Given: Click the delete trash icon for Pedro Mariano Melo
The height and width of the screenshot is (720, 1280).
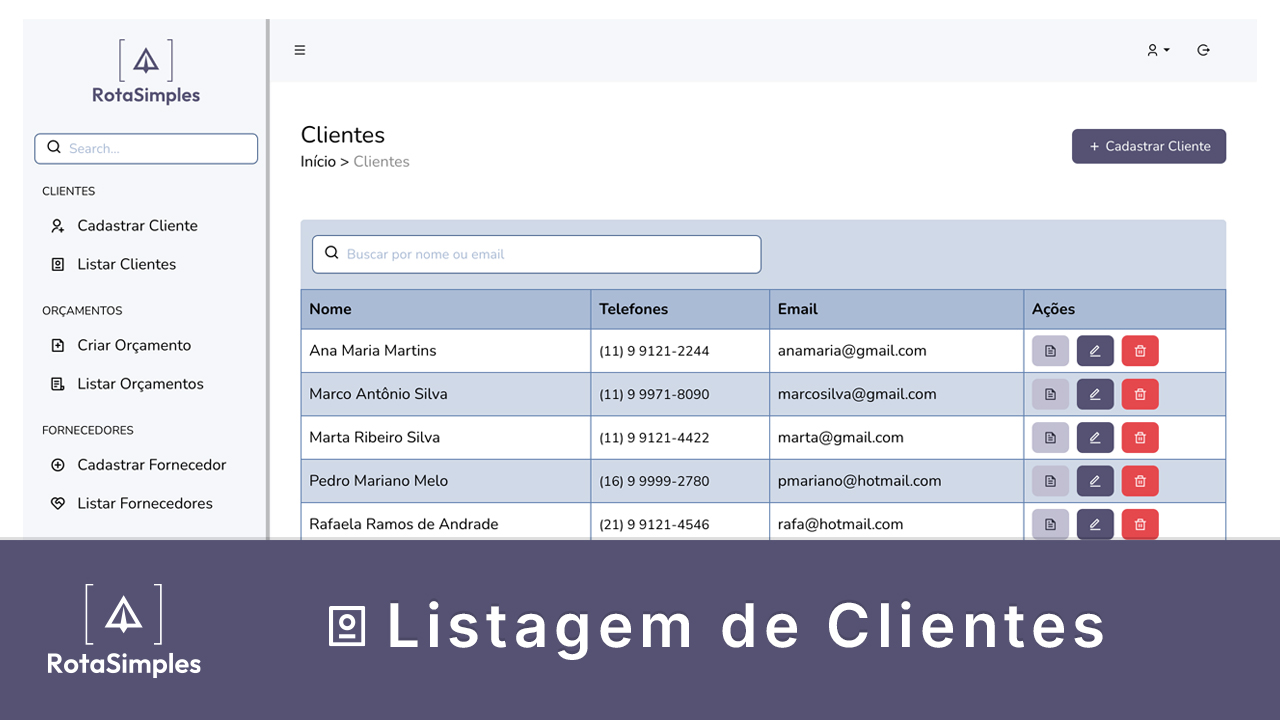Looking at the screenshot, I should [x=1140, y=481].
